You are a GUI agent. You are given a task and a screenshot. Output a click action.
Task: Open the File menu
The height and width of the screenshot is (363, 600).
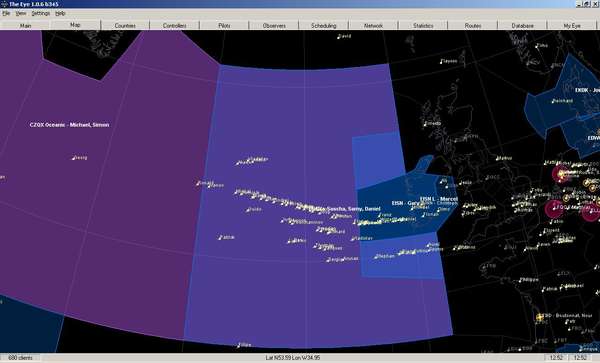pyautogui.click(x=6, y=13)
